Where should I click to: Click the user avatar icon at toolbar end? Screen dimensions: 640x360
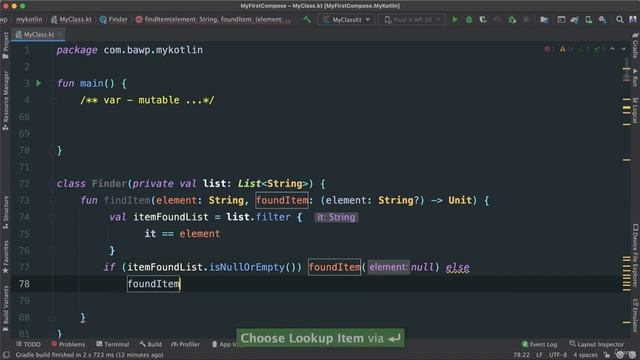click(633, 20)
